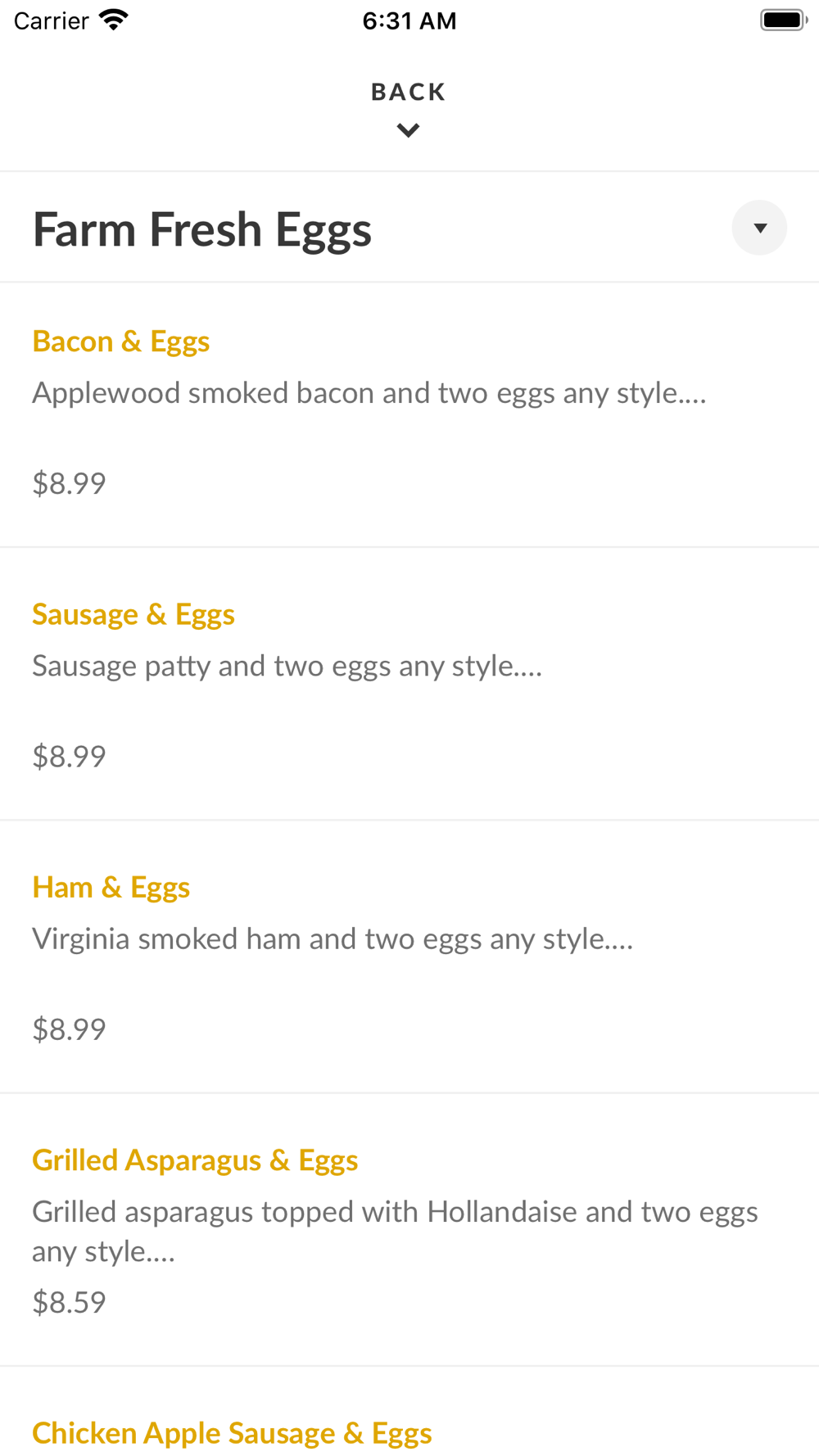819x1456 pixels.
Task: Click the battery icon in status bar
Action: tap(783, 20)
